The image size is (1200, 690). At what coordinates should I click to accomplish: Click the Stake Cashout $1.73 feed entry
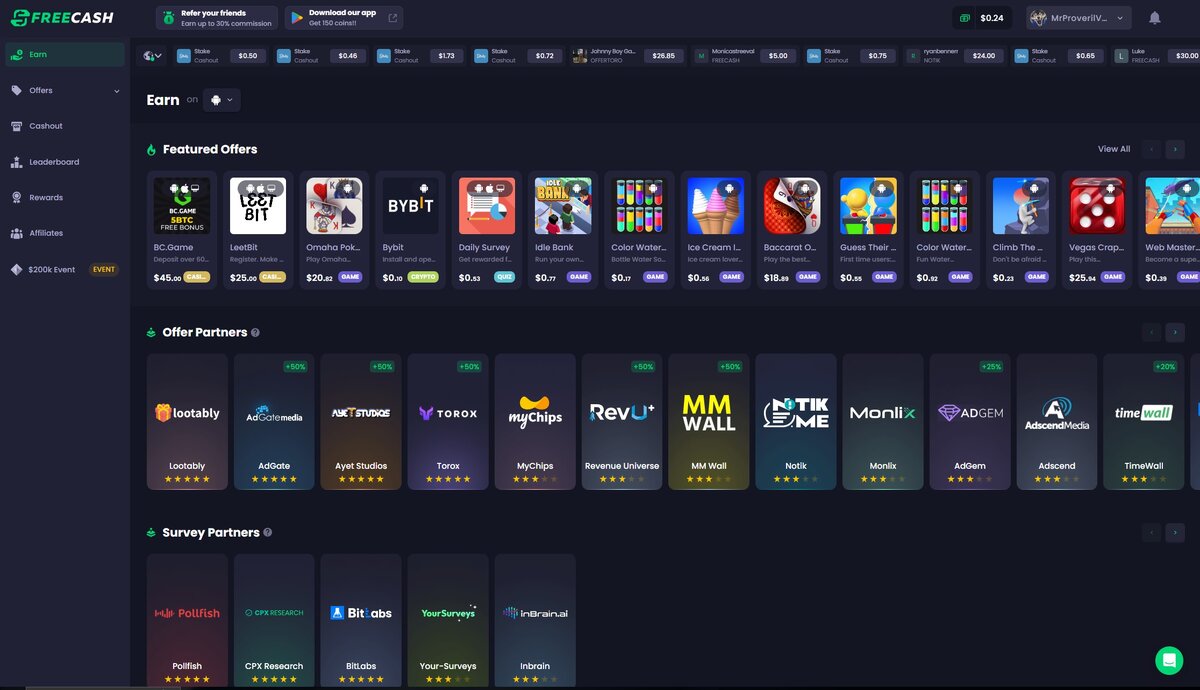[x=420, y=56]
